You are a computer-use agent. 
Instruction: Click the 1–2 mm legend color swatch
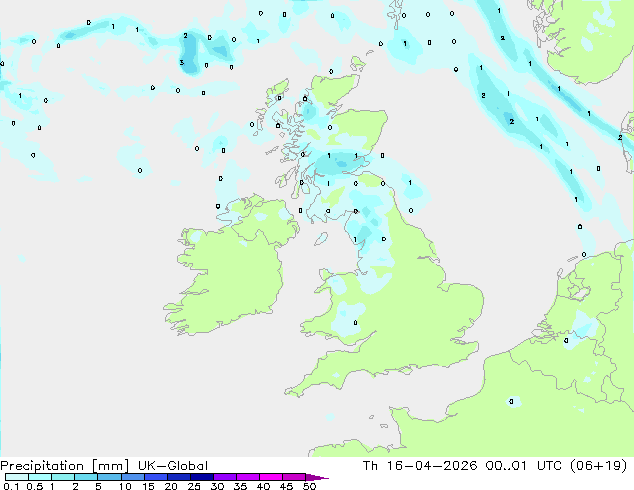(63, 477)
